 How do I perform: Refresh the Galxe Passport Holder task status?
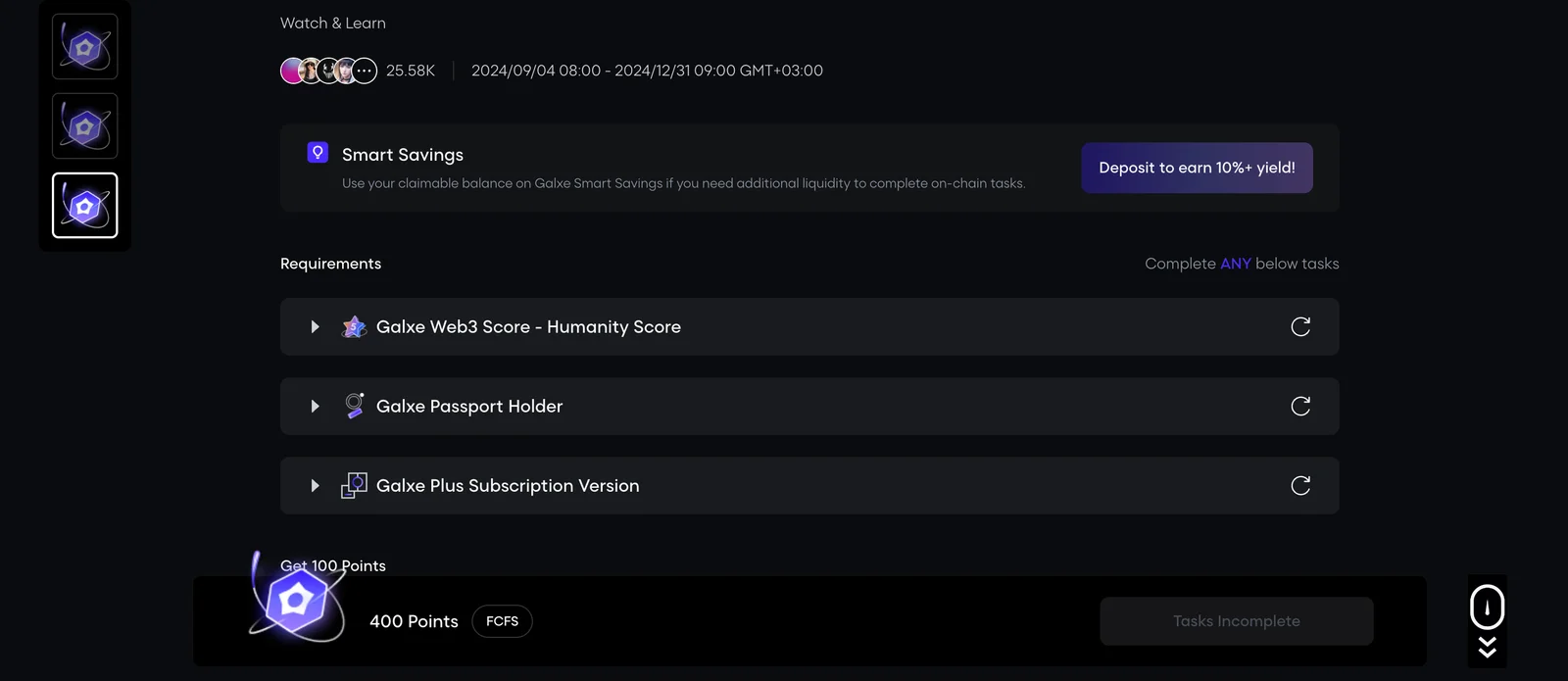click(x=1300, y=407)
